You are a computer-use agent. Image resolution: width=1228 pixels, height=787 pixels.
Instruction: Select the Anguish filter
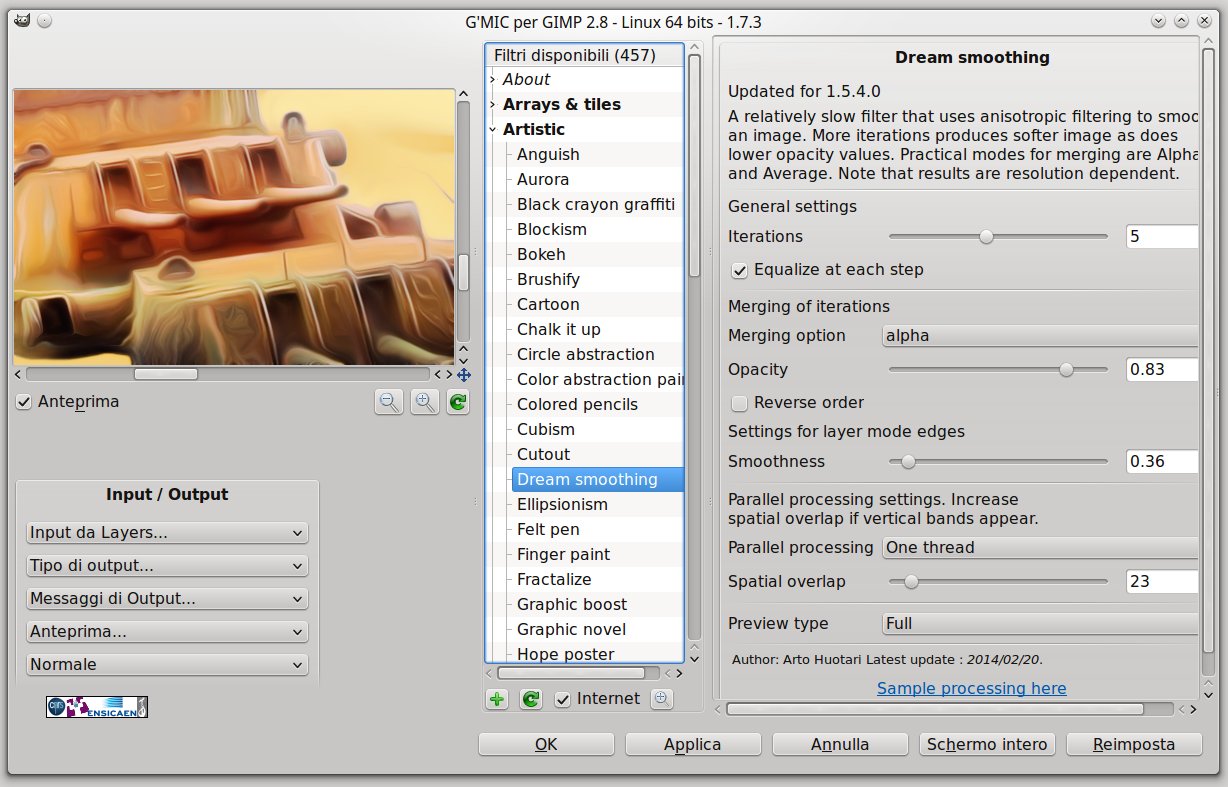pyautogui.click(x=548, y=155)
